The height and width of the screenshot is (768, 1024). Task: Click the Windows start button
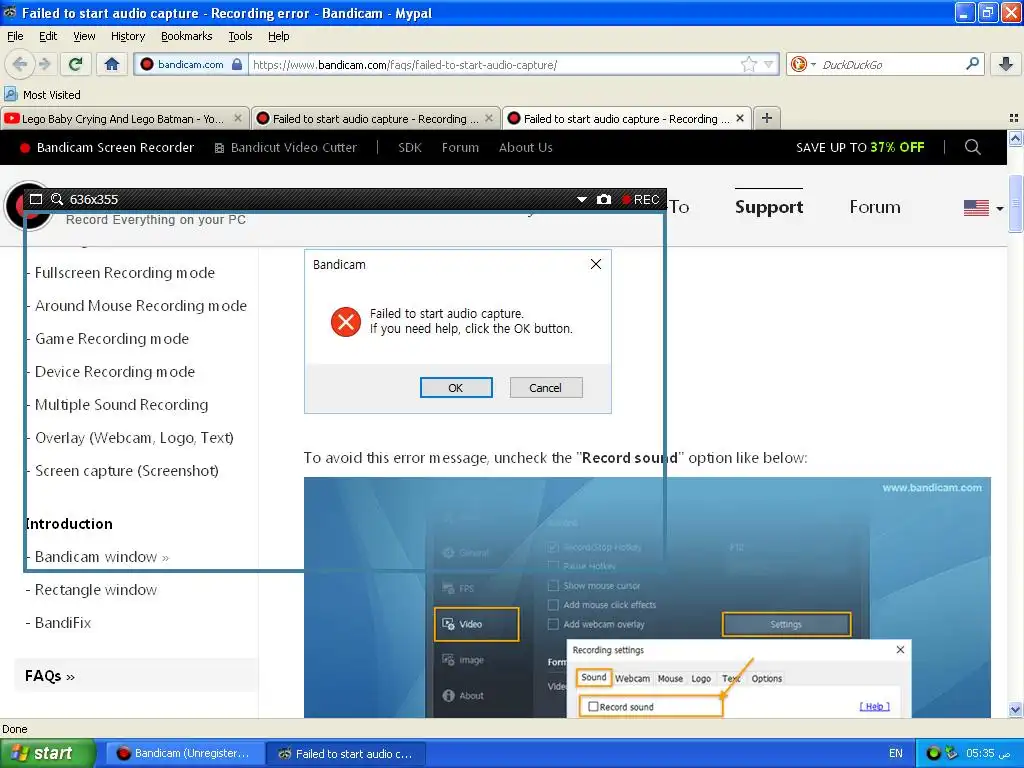click(47, 753)
